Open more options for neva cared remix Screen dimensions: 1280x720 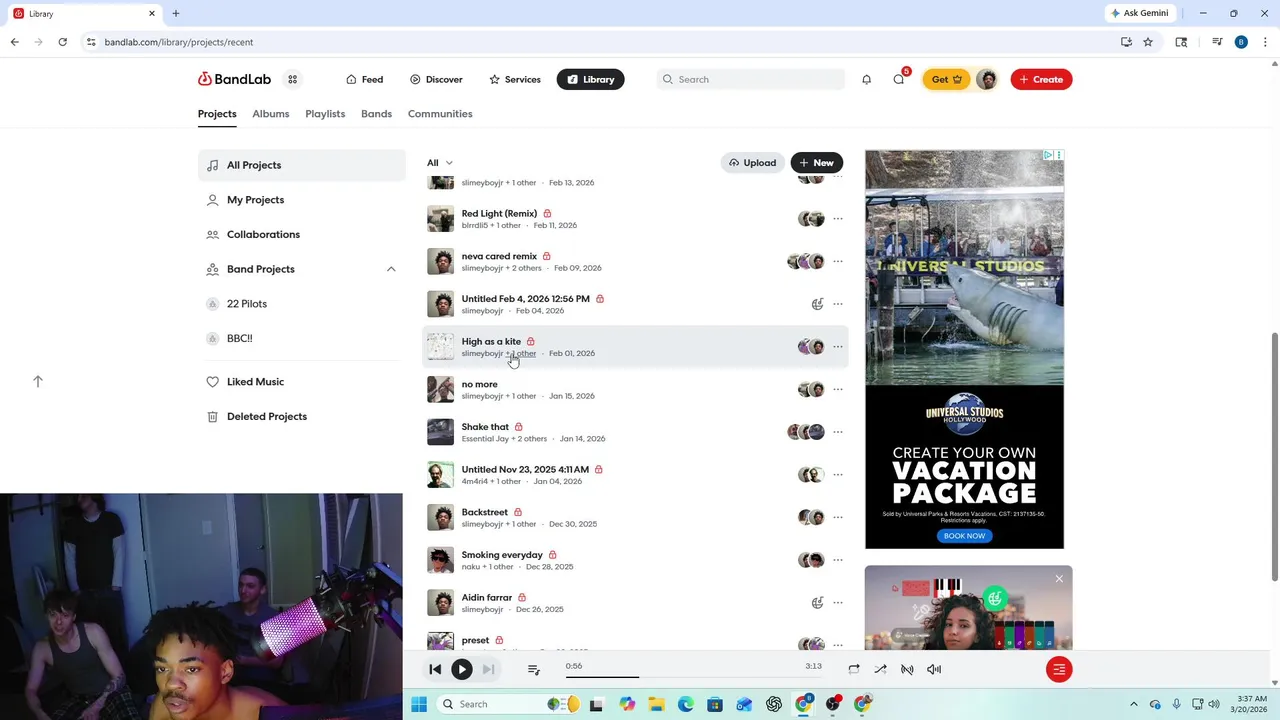838,262
